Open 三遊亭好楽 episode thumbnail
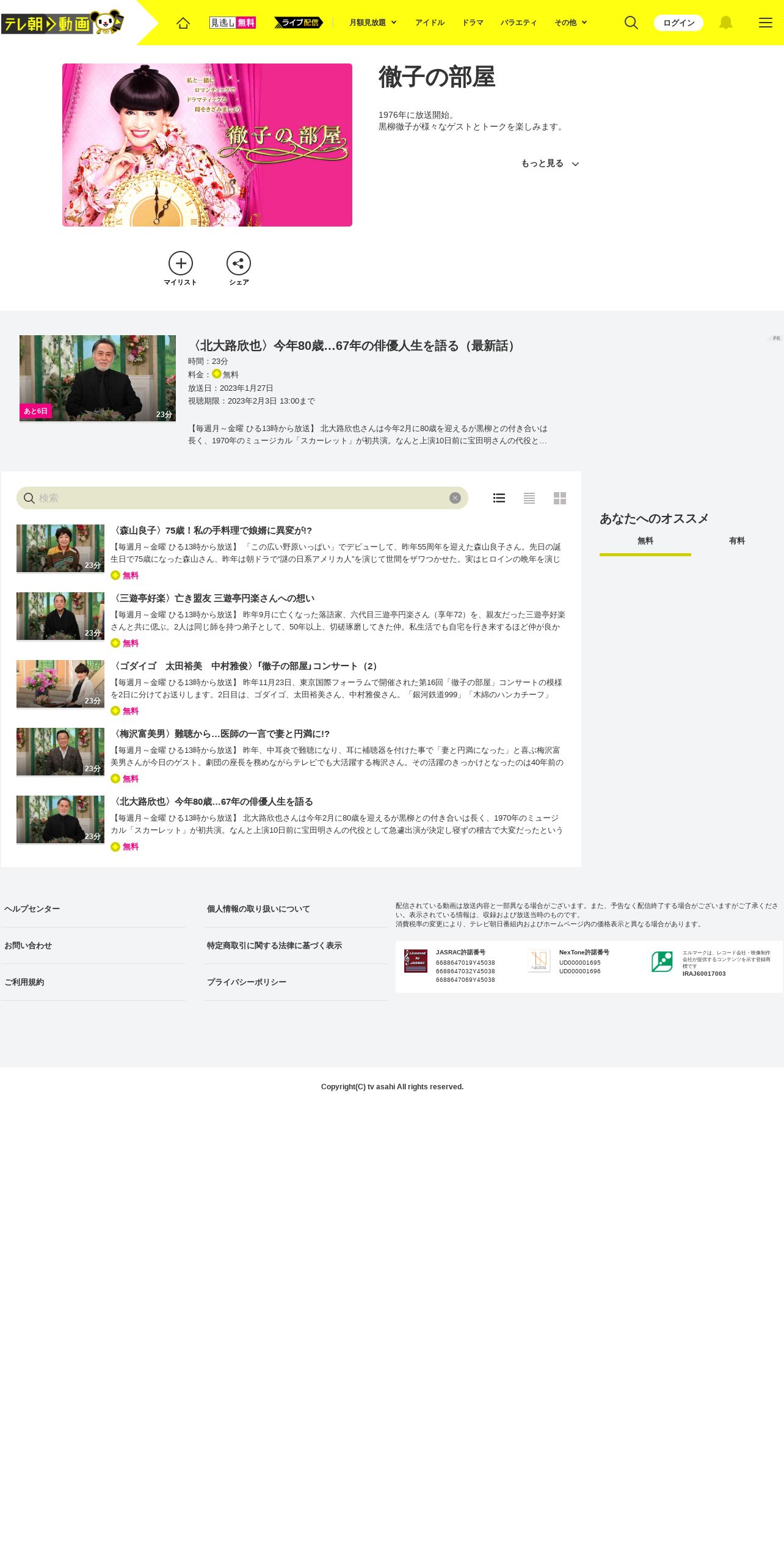 click(x=60, y=616)
